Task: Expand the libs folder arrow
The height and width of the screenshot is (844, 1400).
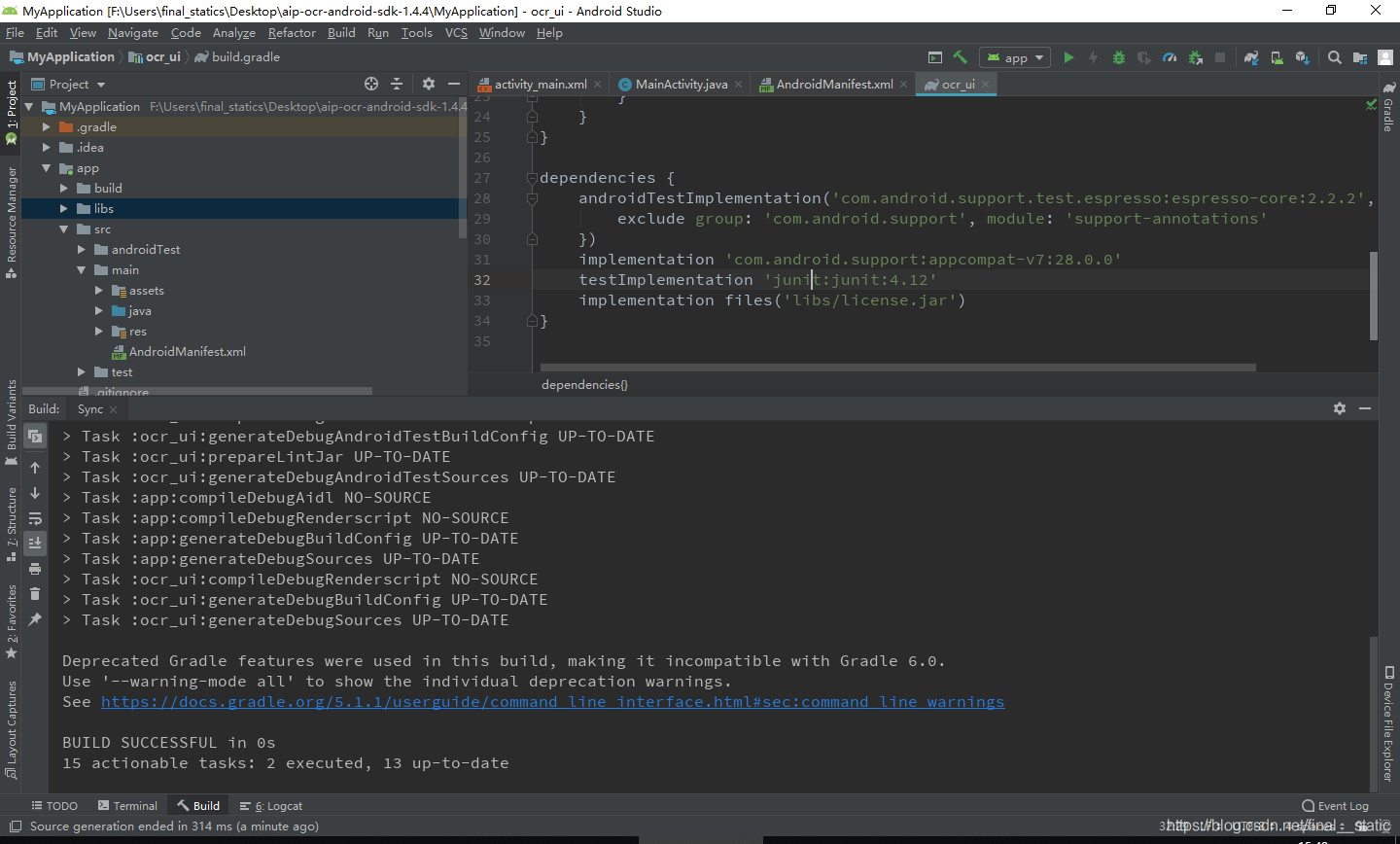Action: 63,208
